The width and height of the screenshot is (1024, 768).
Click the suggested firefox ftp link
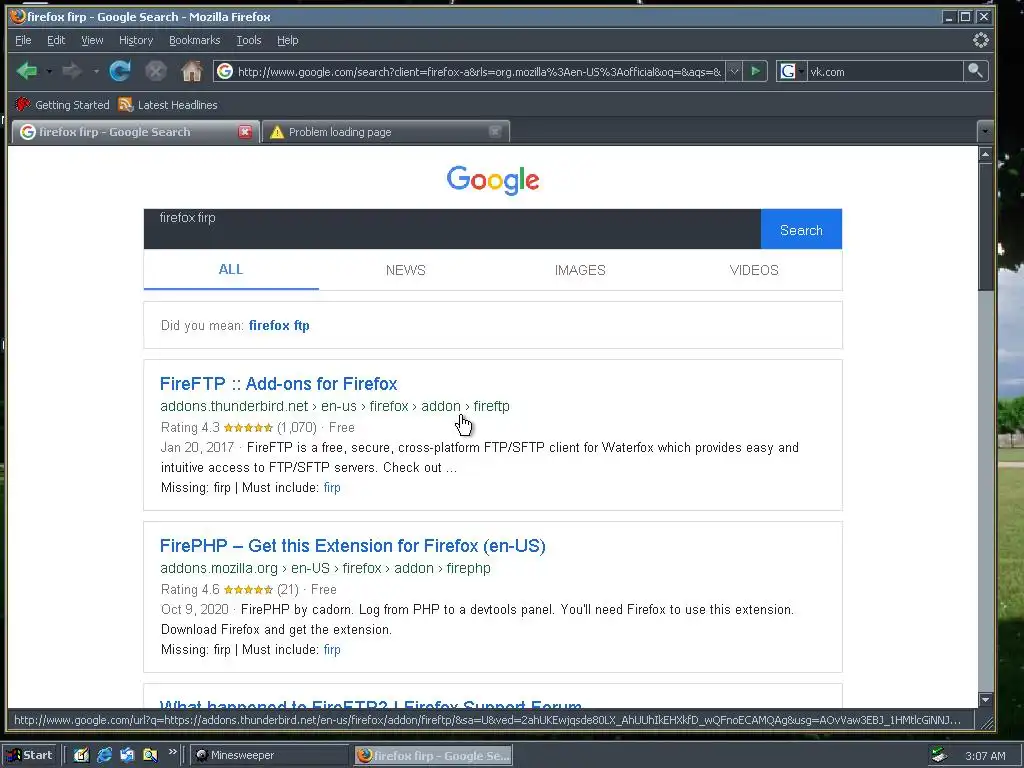(x=279, y=325)
